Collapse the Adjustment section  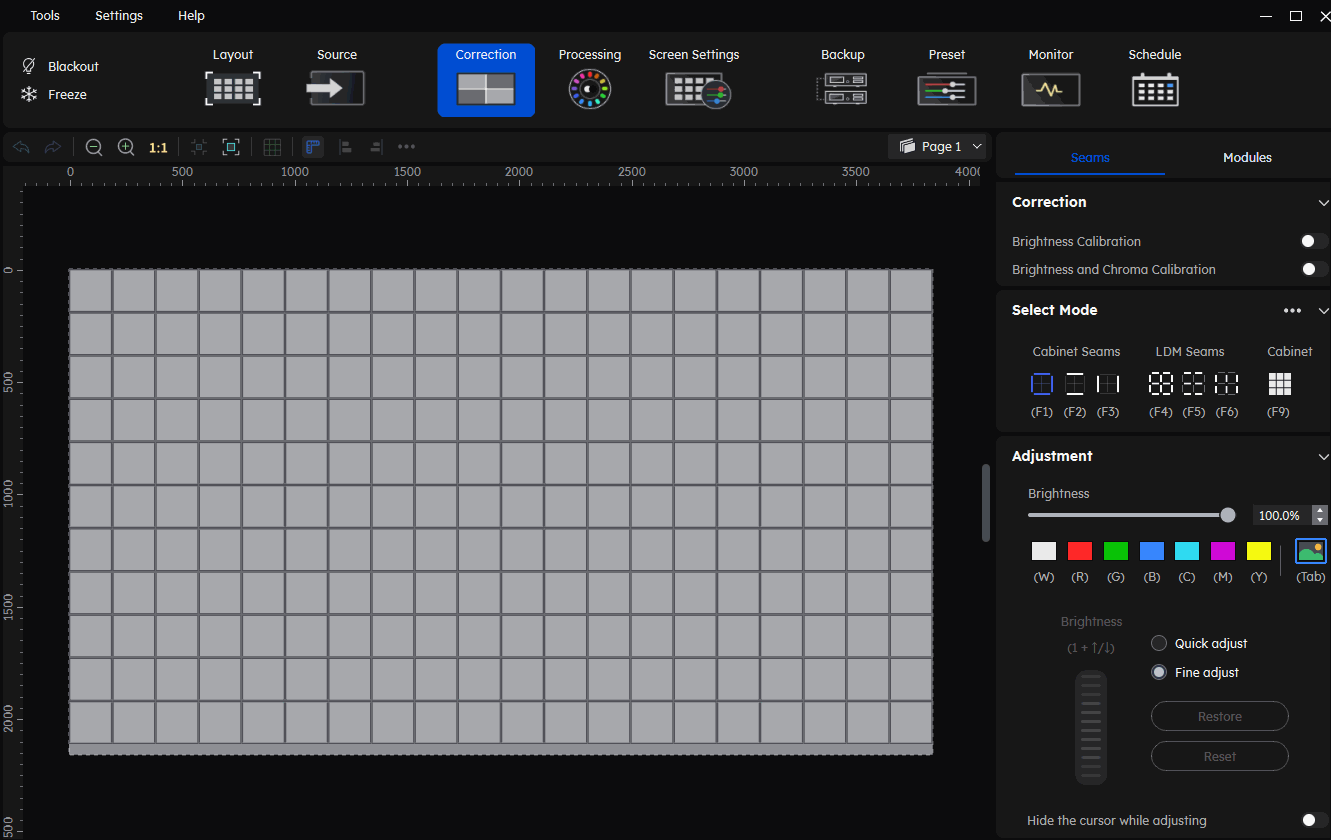[x=1323, y=456]
